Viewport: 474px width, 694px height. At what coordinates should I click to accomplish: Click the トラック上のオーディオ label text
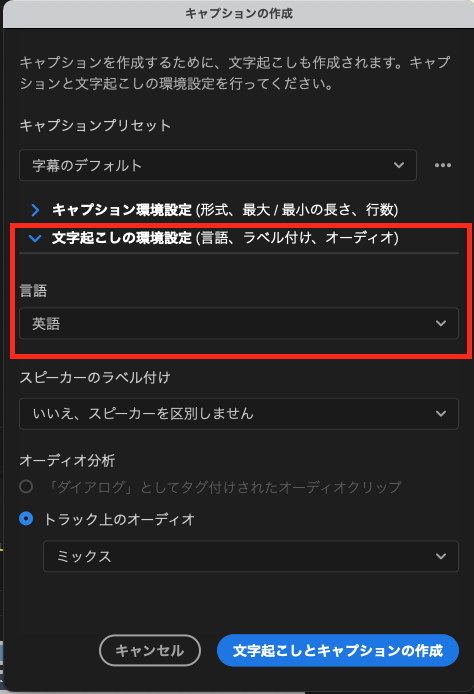pyautogui.click(x=119, y=519)
